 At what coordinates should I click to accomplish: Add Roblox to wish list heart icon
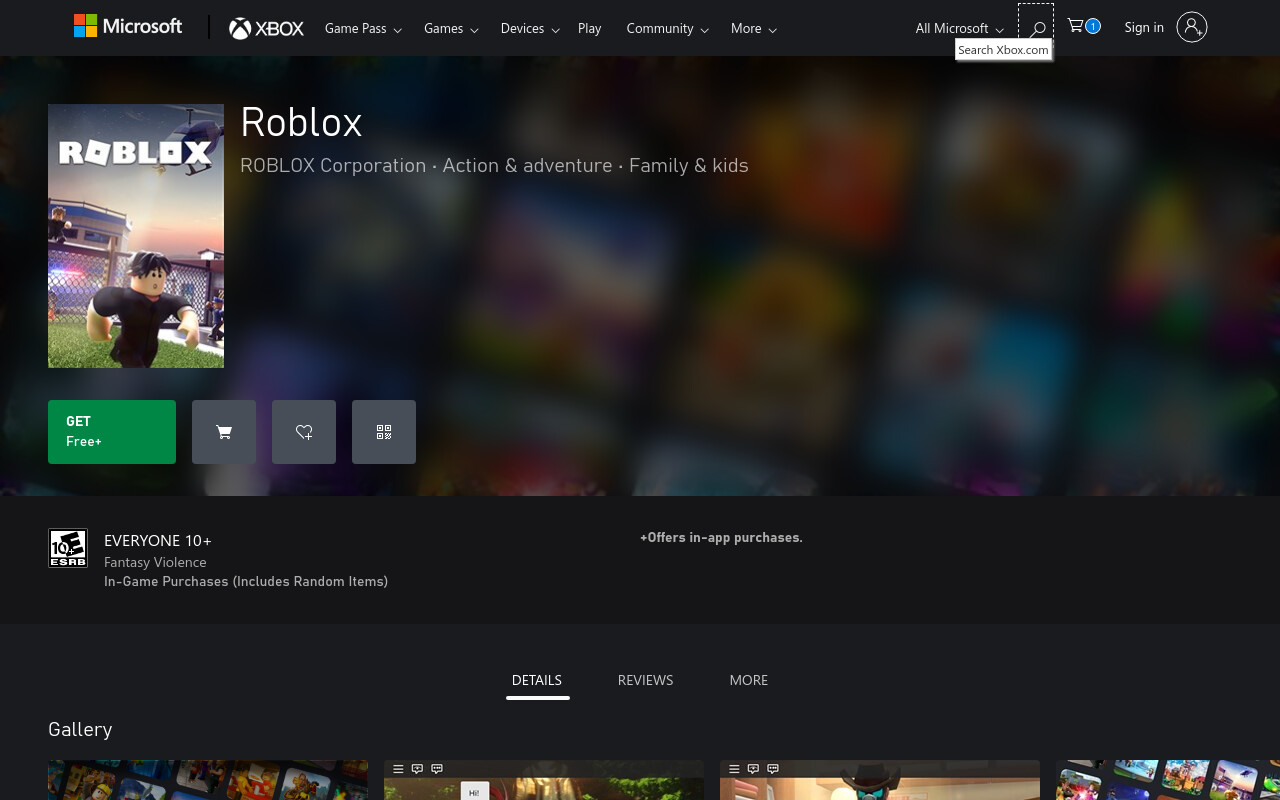[304, 432]
